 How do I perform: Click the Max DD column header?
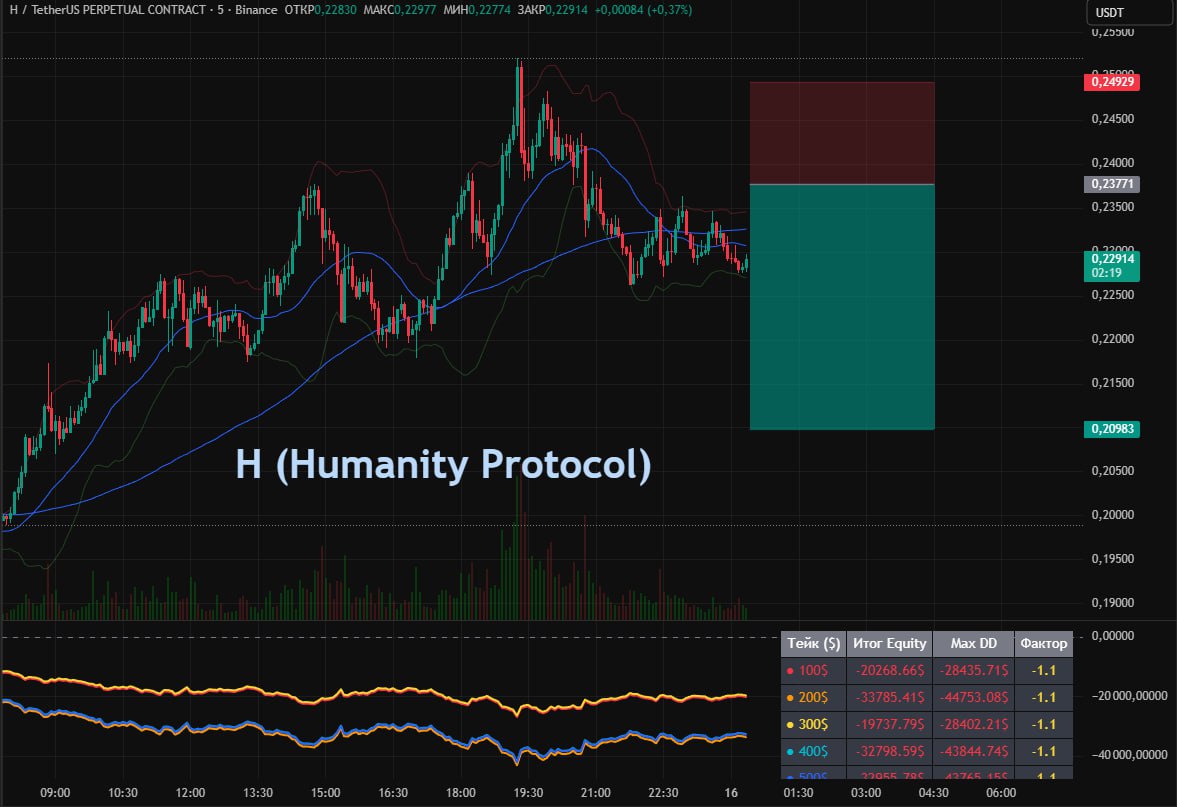(974, 643)
